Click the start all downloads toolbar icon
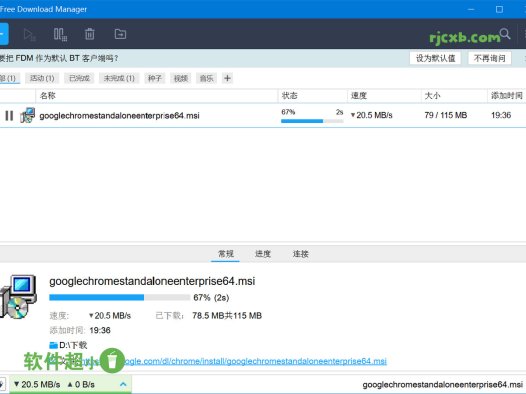 (x=30, y=34)
